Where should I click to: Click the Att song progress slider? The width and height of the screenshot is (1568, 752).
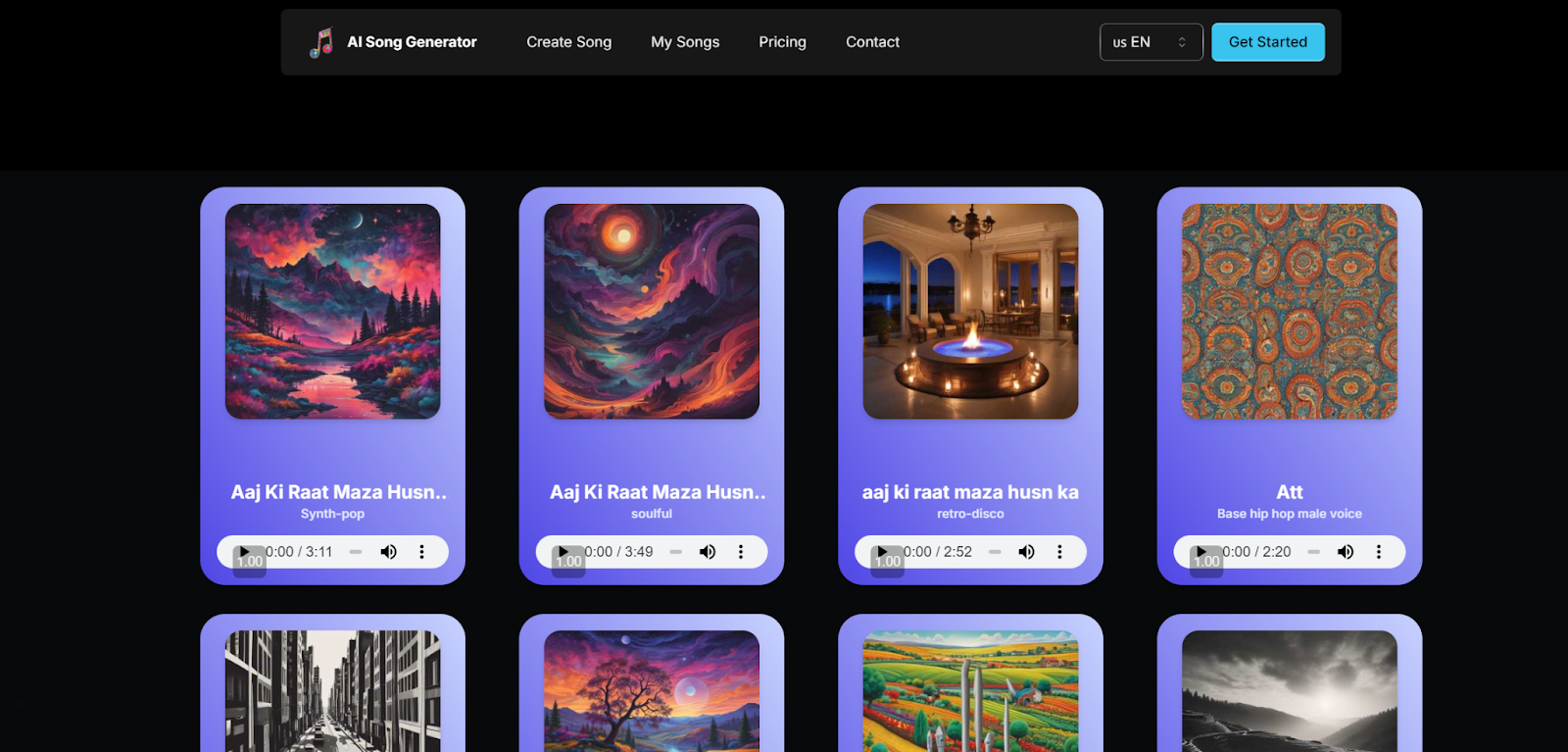[x=1313, y=552]
